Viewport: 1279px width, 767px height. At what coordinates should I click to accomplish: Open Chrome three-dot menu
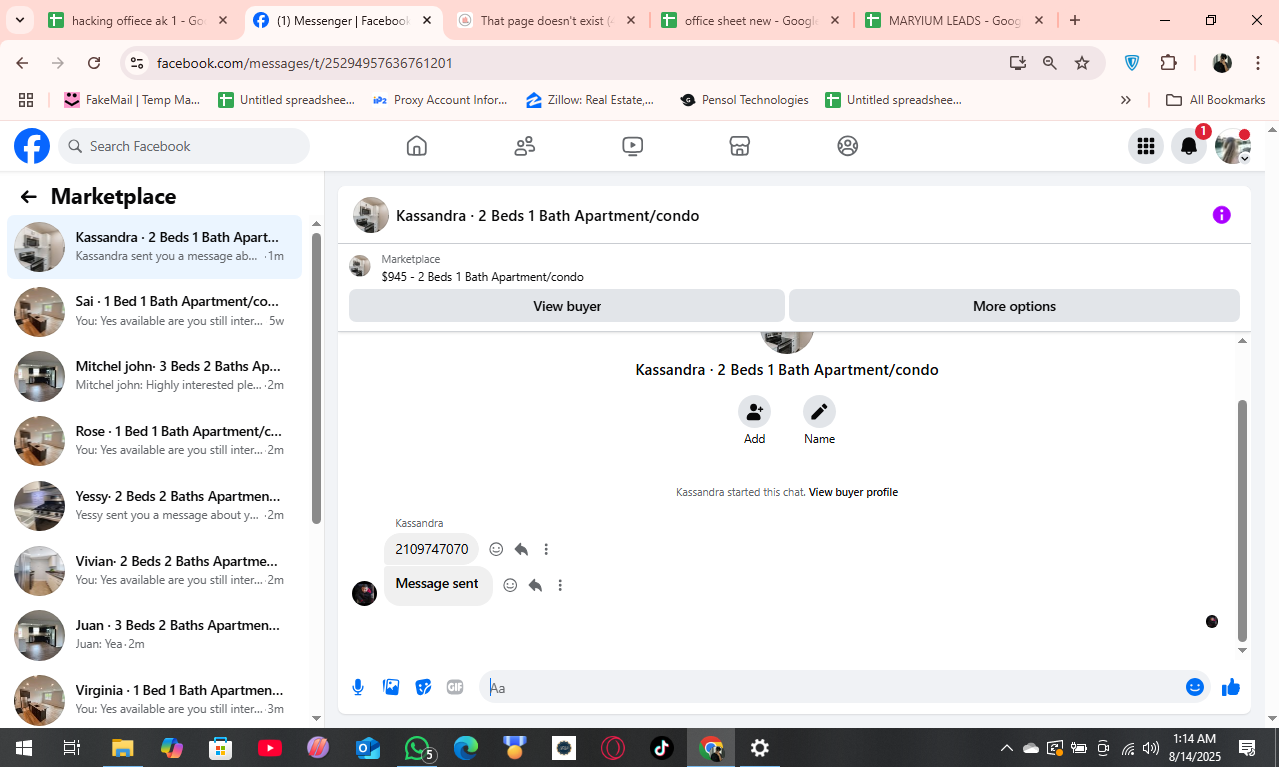(1258, 63)
